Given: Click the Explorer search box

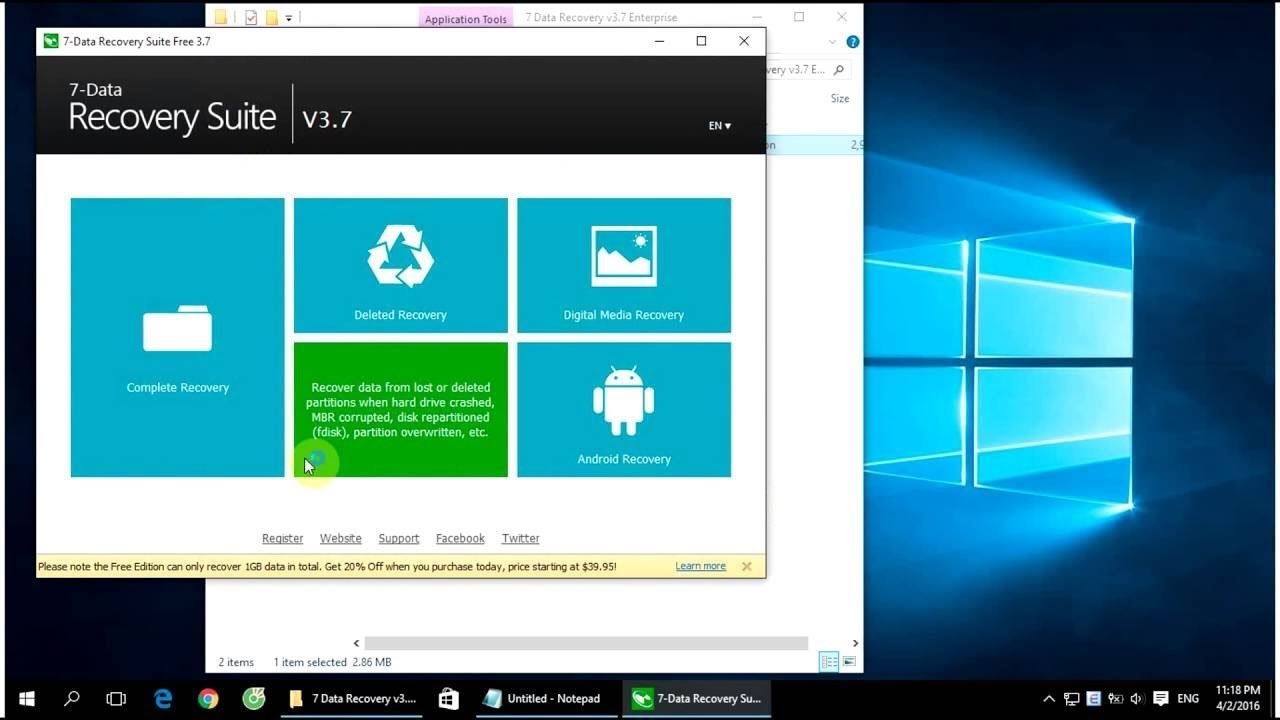Looking at the screenshot, I should pos(808,70).
